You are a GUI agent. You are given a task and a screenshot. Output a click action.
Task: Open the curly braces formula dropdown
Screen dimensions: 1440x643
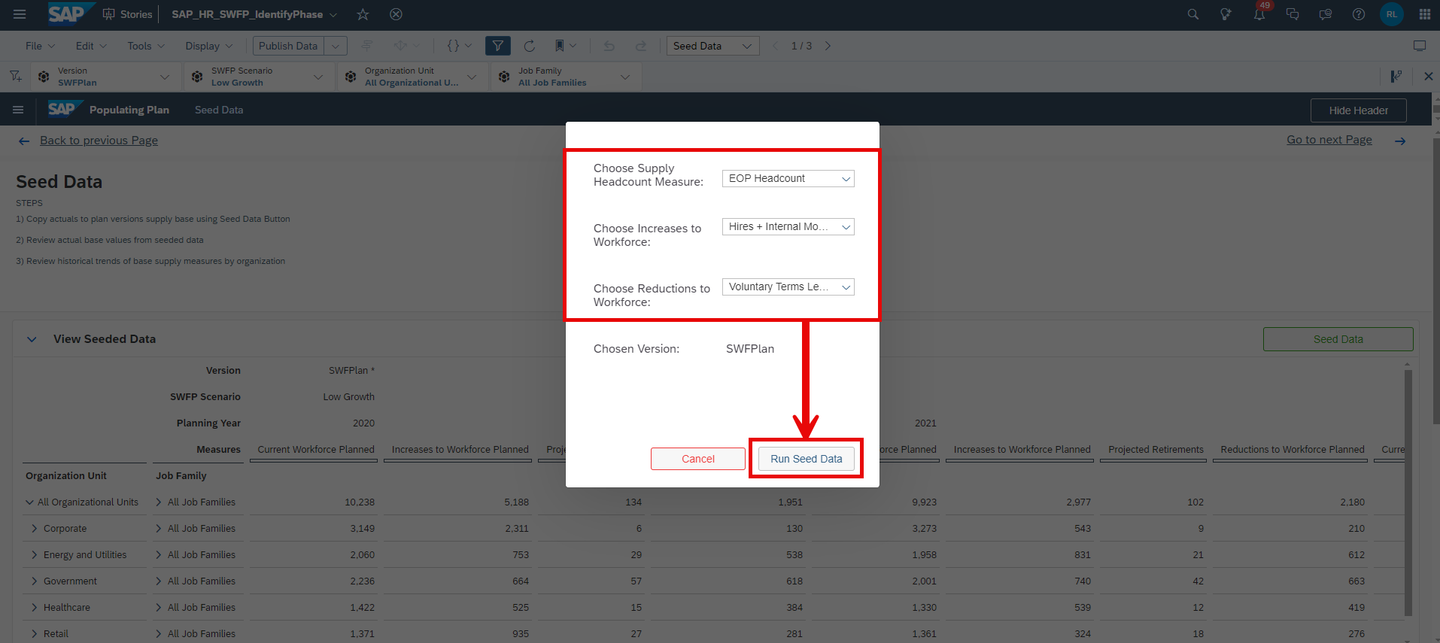458,46
